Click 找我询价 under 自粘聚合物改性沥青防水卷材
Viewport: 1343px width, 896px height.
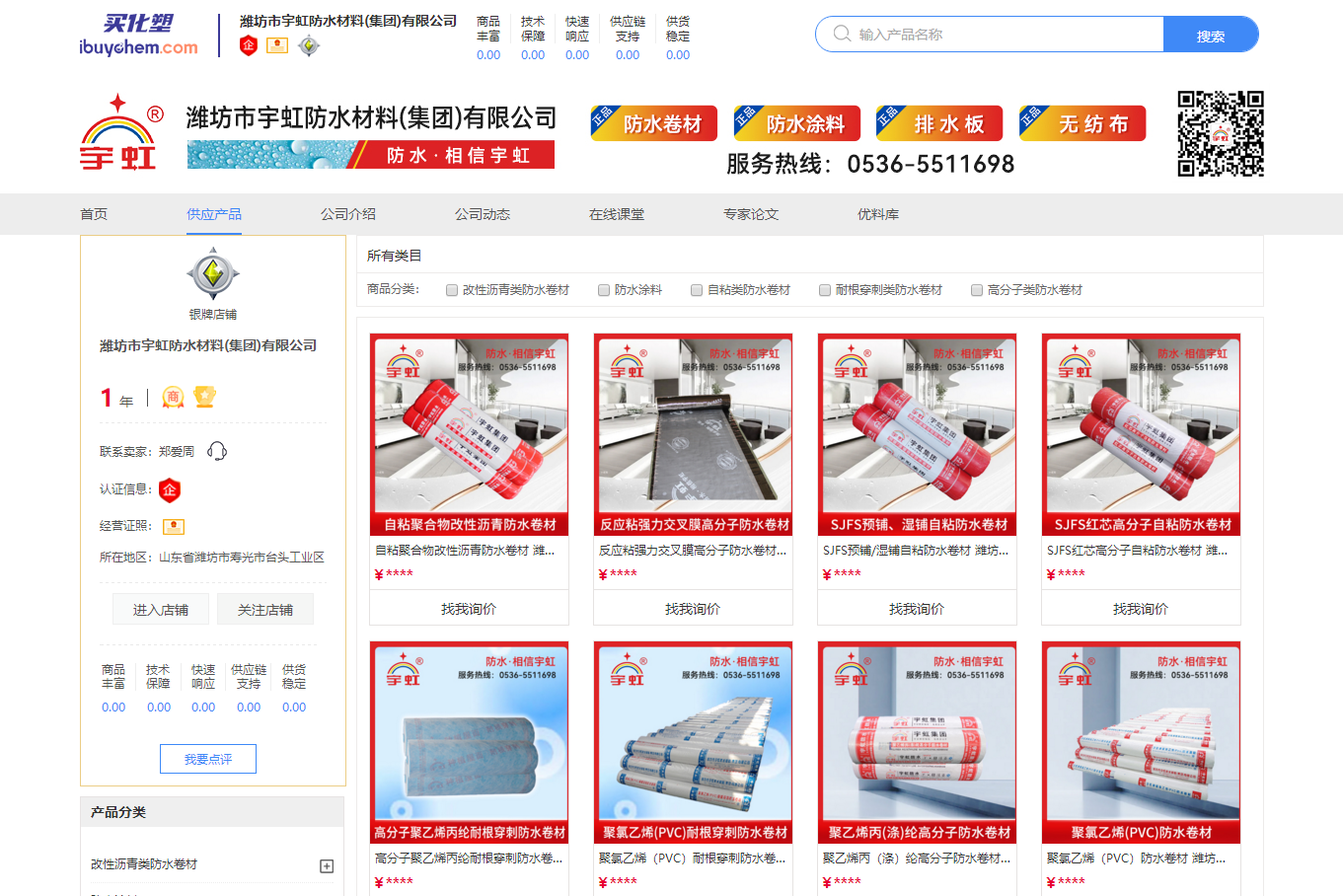pyautogui.click(x=469, y=609)
